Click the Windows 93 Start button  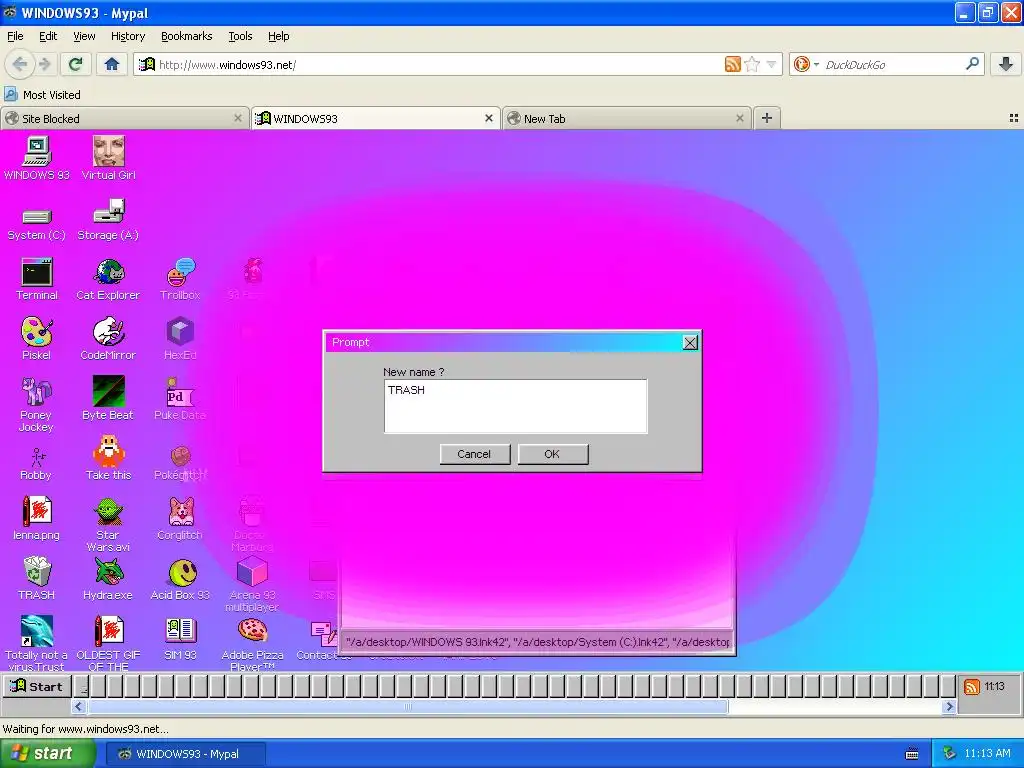click(x=37, y=686)
